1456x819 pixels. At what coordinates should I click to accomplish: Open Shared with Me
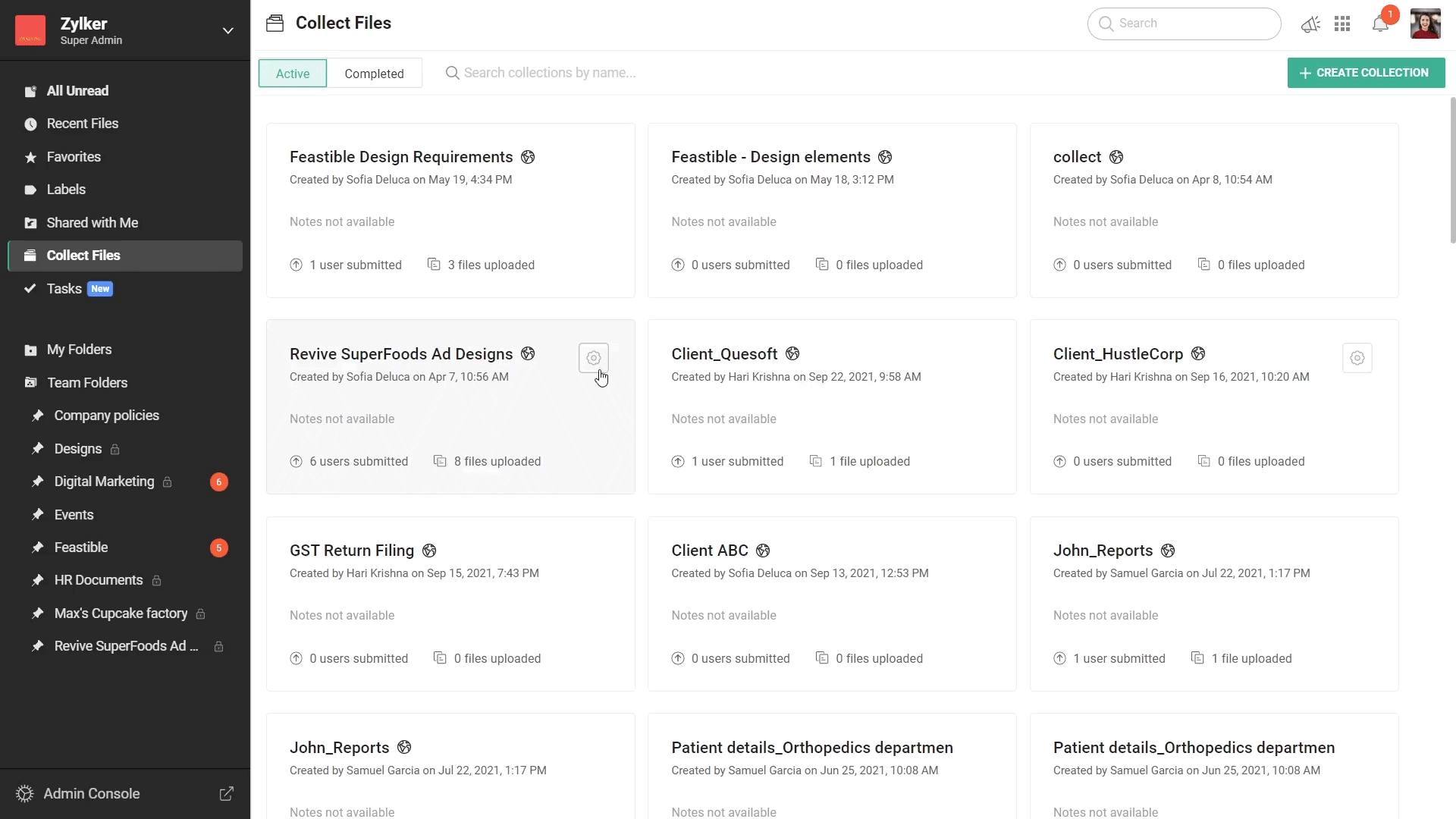click(x=125, y=223)
